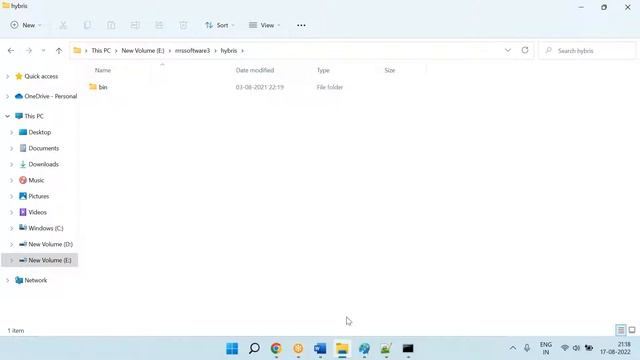This screenshot has width=640, height=360.
Task: Open taskbar Search magnifier
Action: point(254,349)
